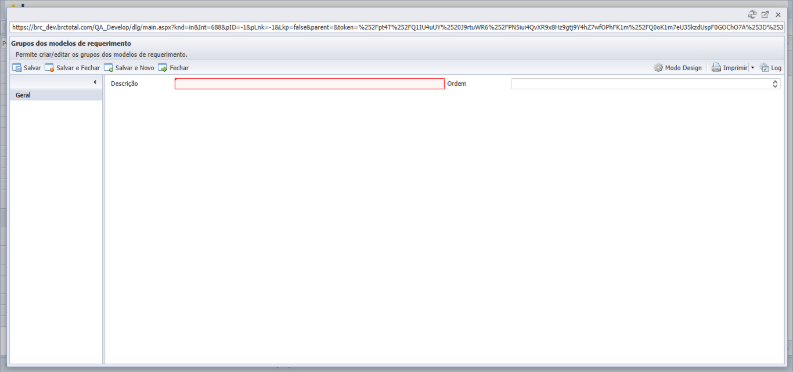Click the Salvar toolbar button

click(26, 68)
